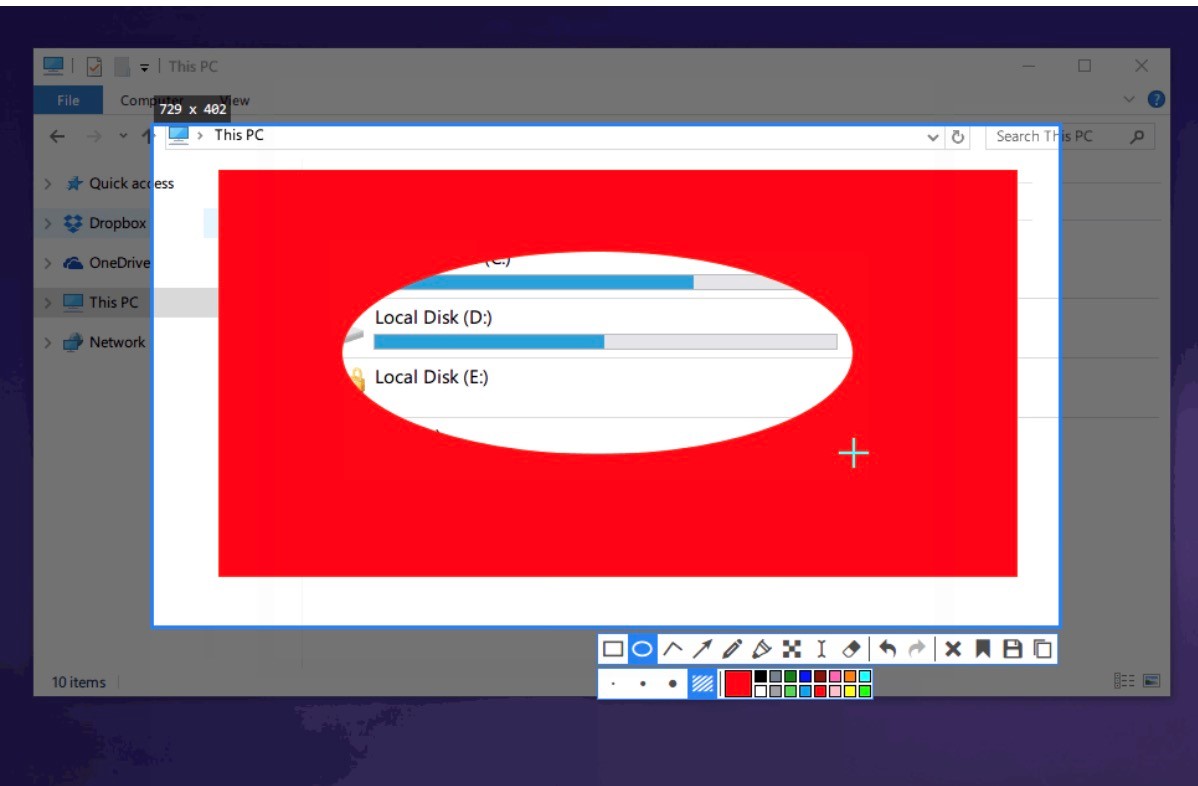Pick the black color swatch
1198x786 pixels.
(x=760, y=676)
